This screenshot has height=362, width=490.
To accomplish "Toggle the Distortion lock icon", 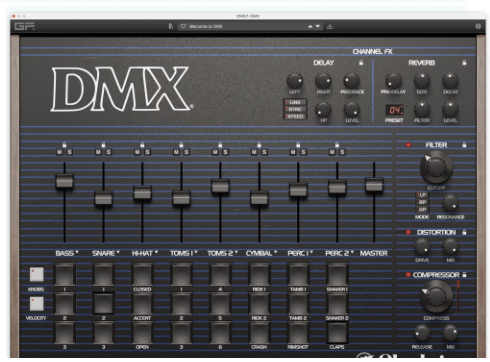I will (464, 232).
